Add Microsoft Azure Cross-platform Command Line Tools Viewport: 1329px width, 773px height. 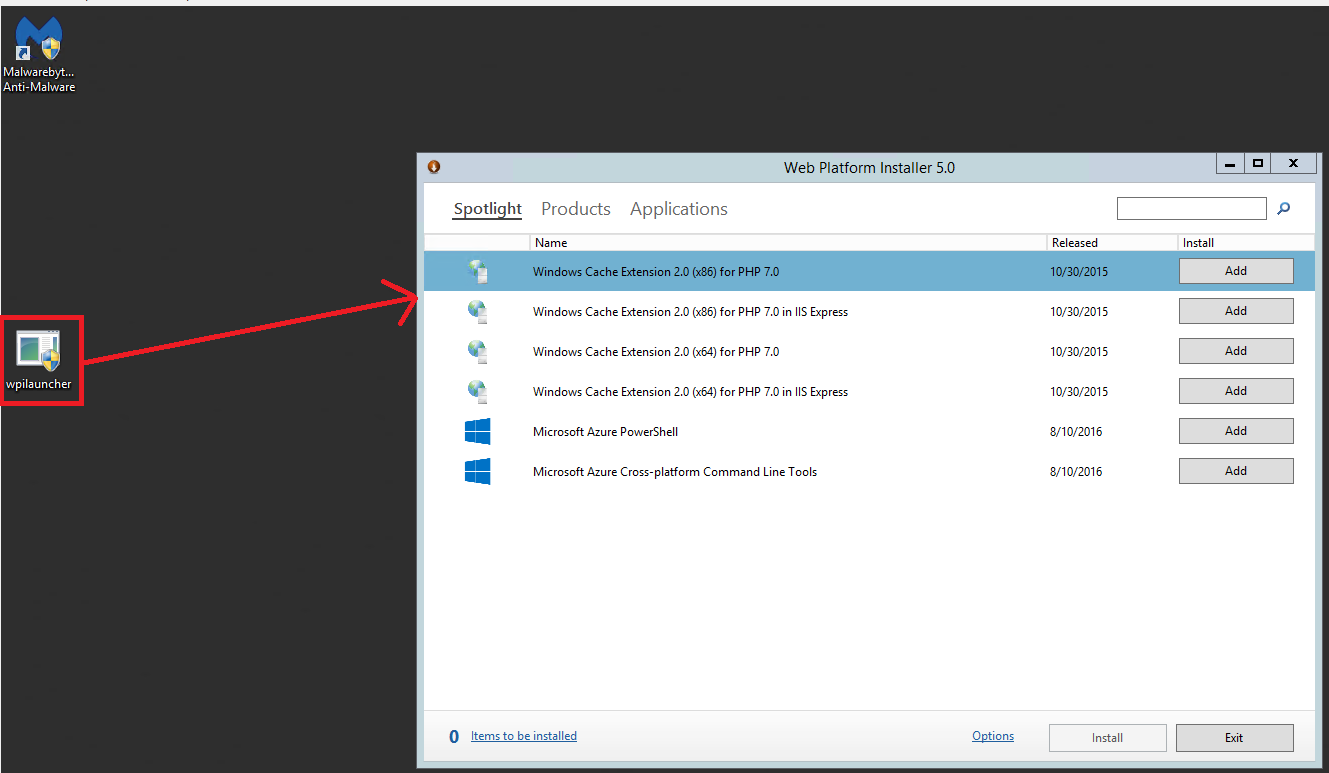pos(1236,471)
